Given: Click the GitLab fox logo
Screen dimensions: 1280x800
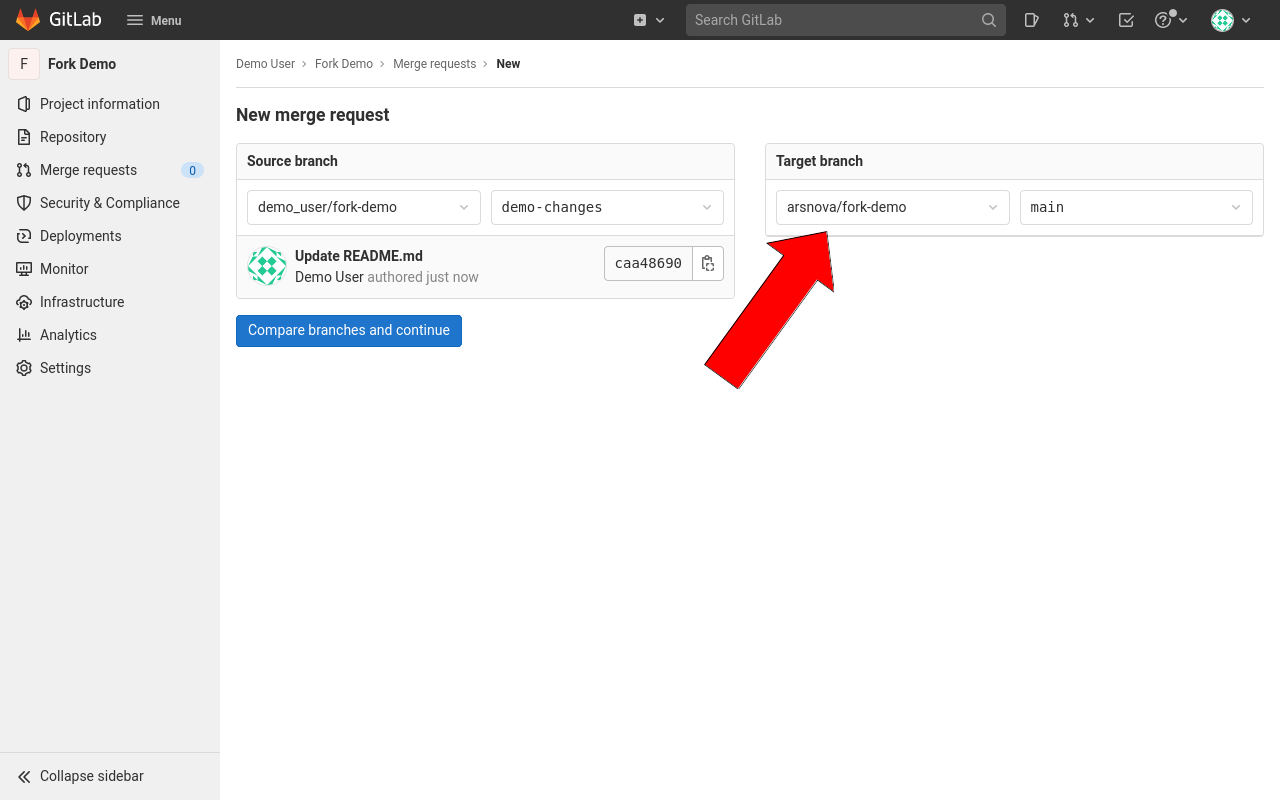Looking at the screenshot, I should click(x=28, y=20).
